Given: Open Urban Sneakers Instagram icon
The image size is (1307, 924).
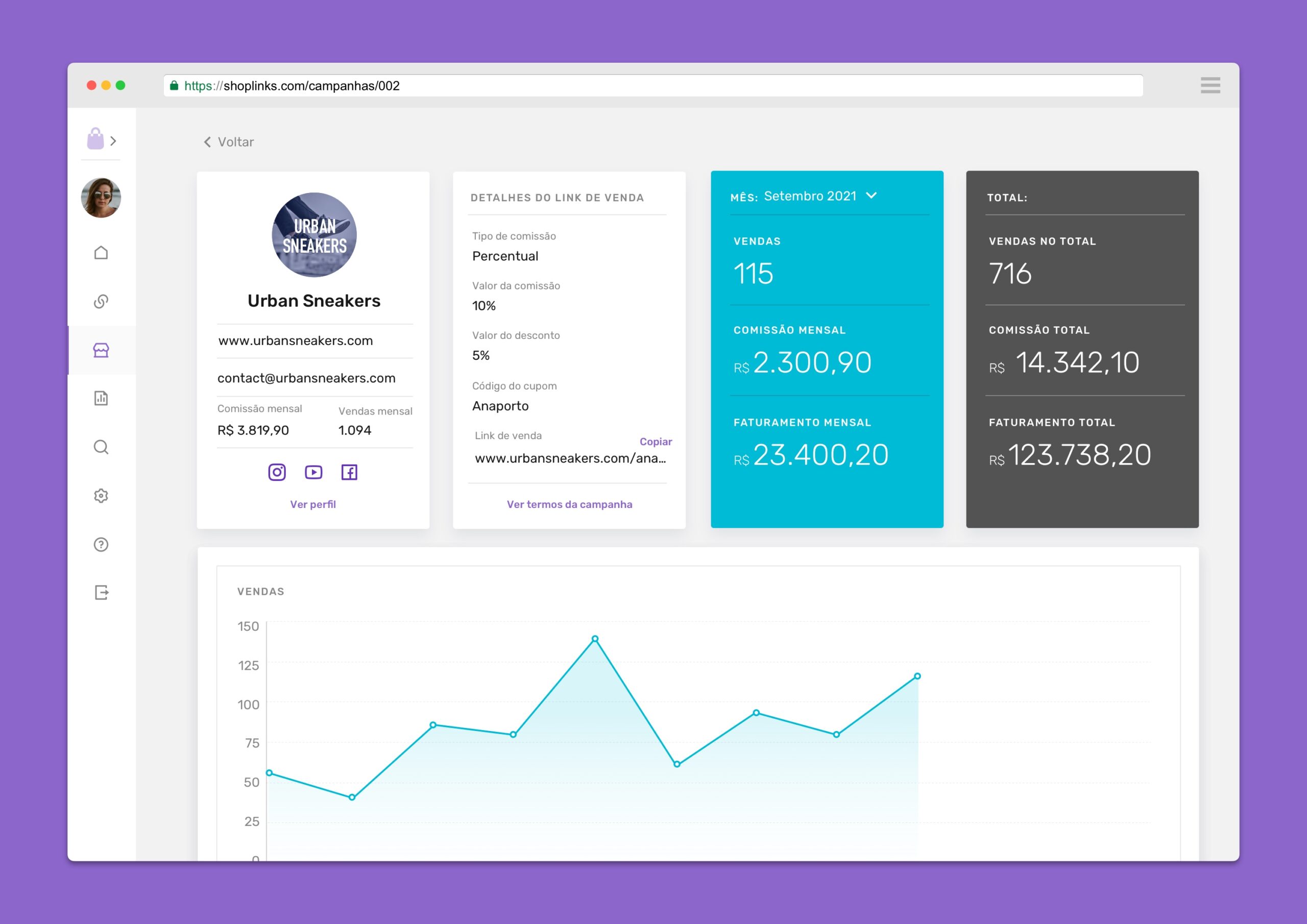Looking at the screenshot, I should click(277, 472).
